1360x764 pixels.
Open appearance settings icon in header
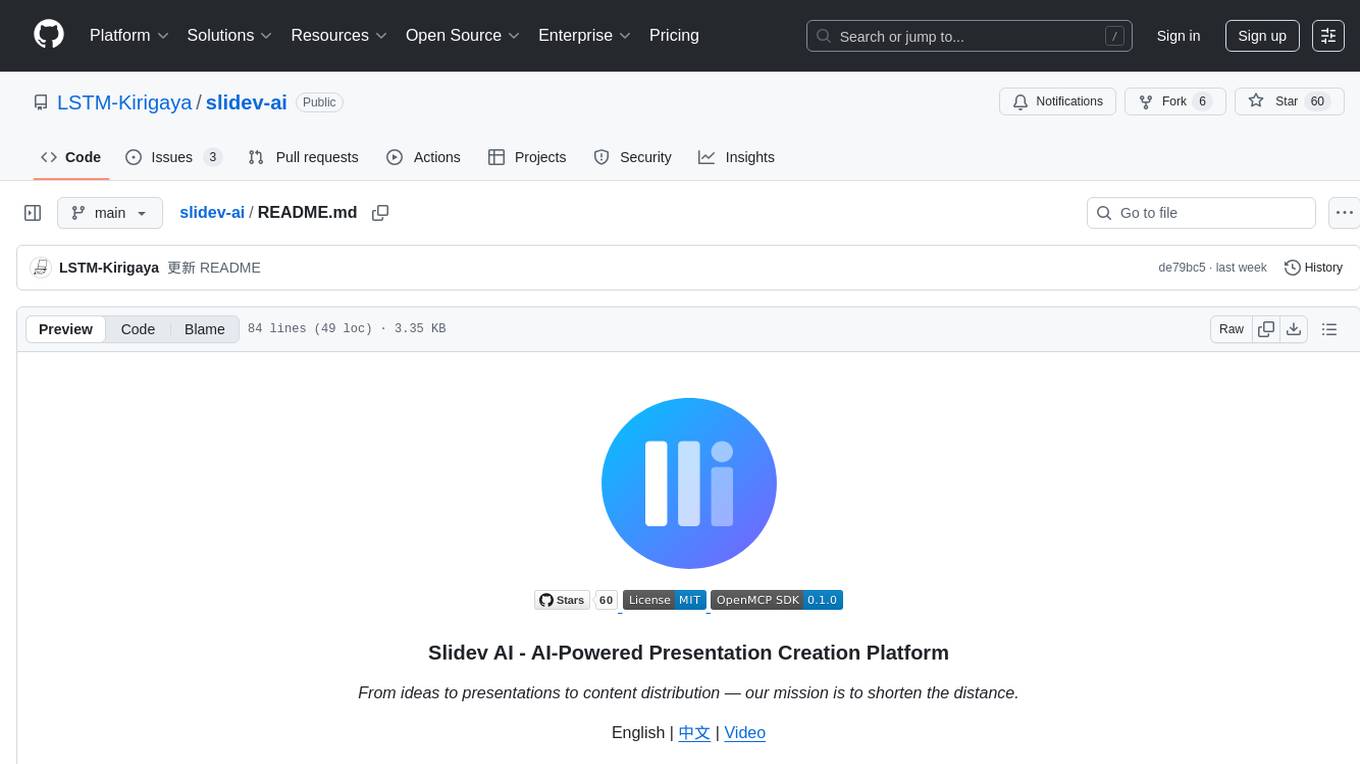(1328, 36)
